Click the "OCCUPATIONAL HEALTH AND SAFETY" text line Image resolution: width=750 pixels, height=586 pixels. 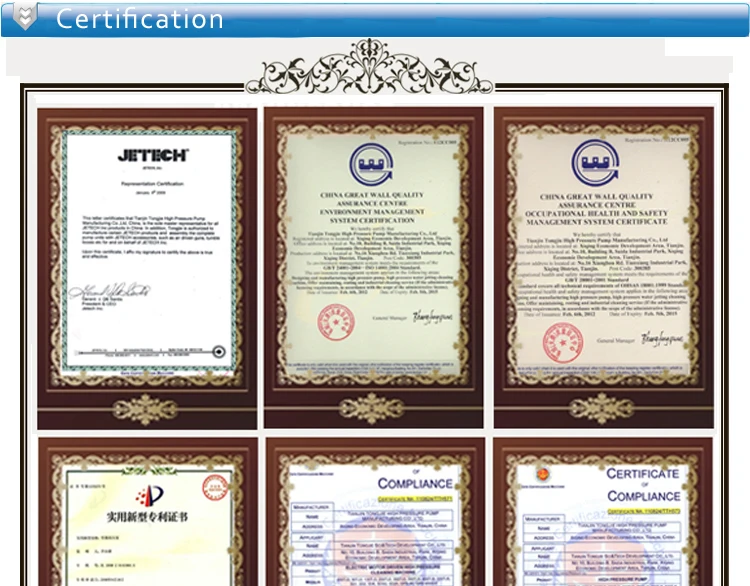tap(596, 213)
